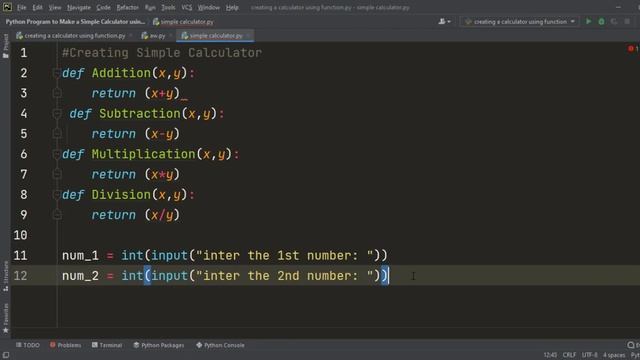This screenshot has width=640, height=360.
Task: Close the ew.py tab
Action: pos(171,36)
